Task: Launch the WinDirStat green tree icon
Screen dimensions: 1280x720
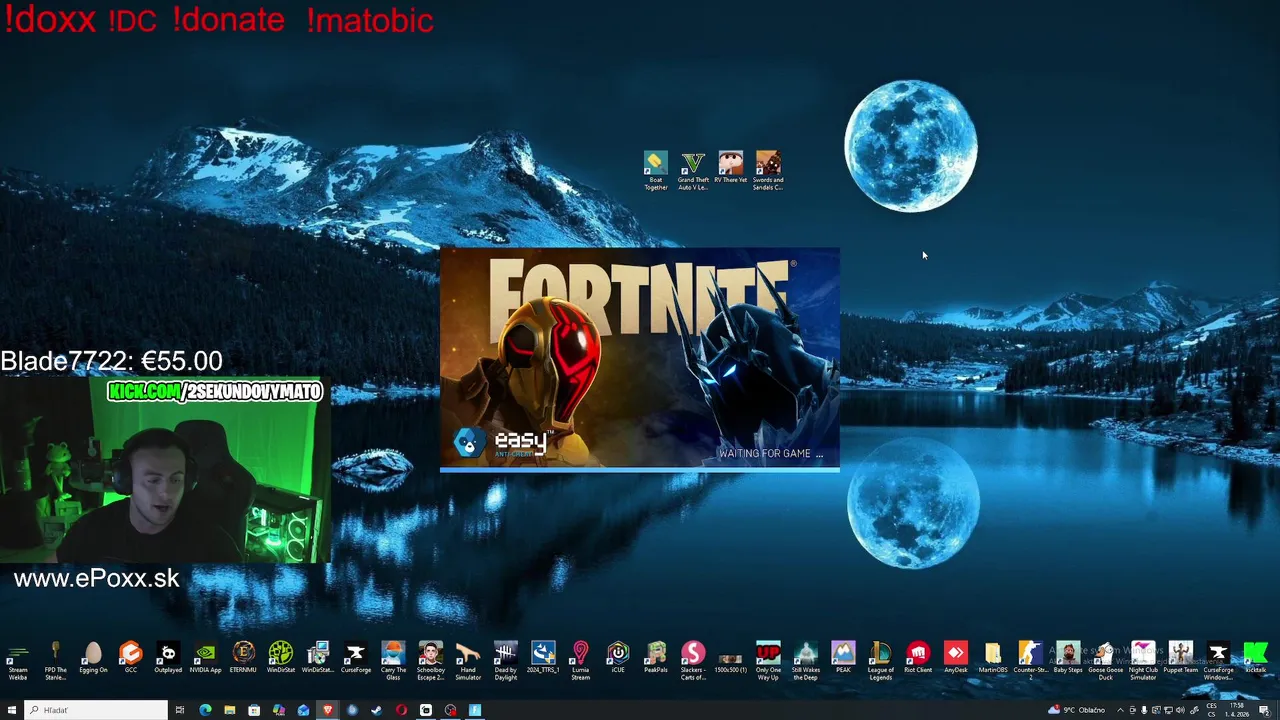Action: click(280, 658)
